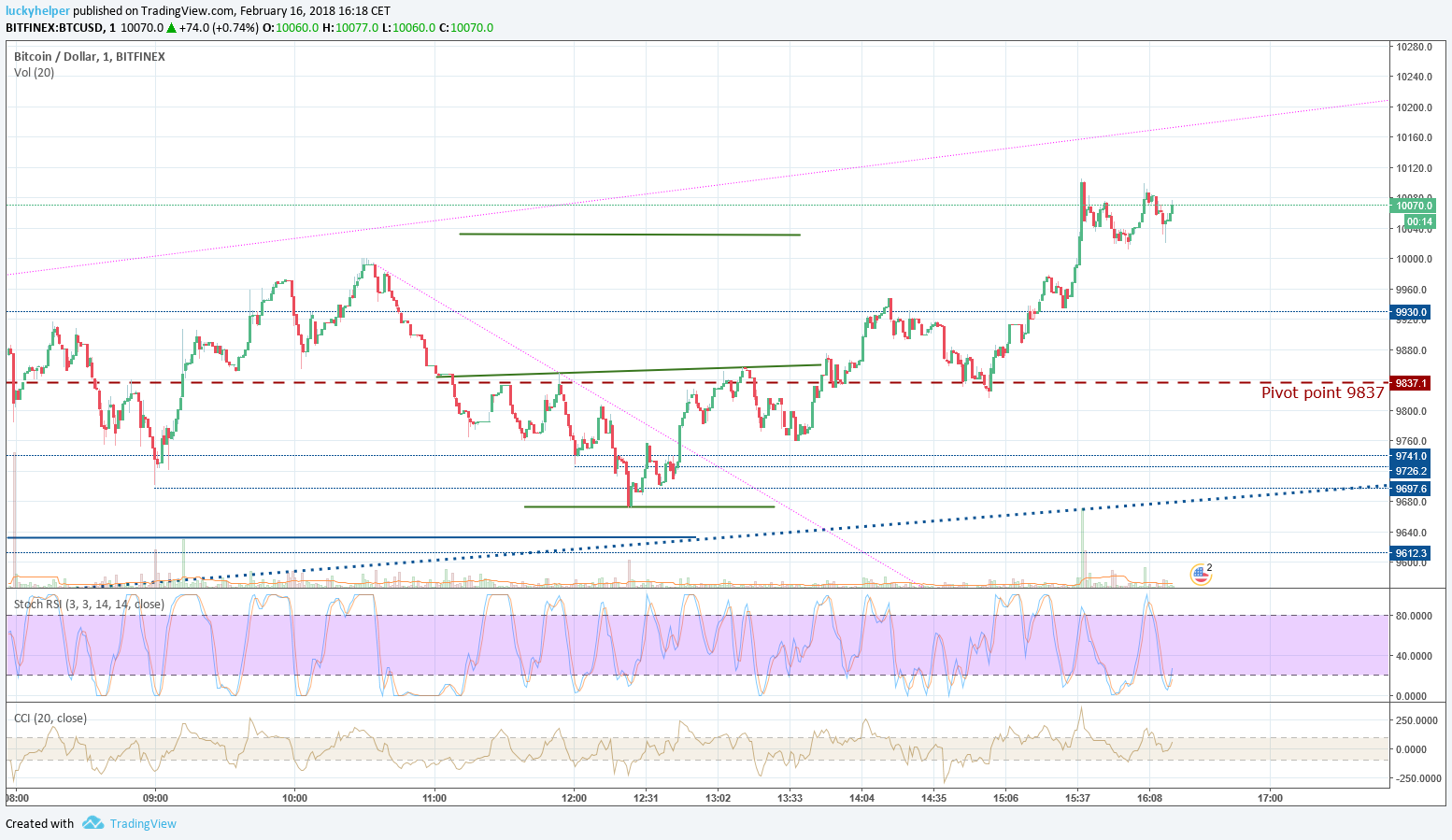1452x840 pixels.
Task: Click the 10000.0 price axis label
Action: (x=1415, y=259)
